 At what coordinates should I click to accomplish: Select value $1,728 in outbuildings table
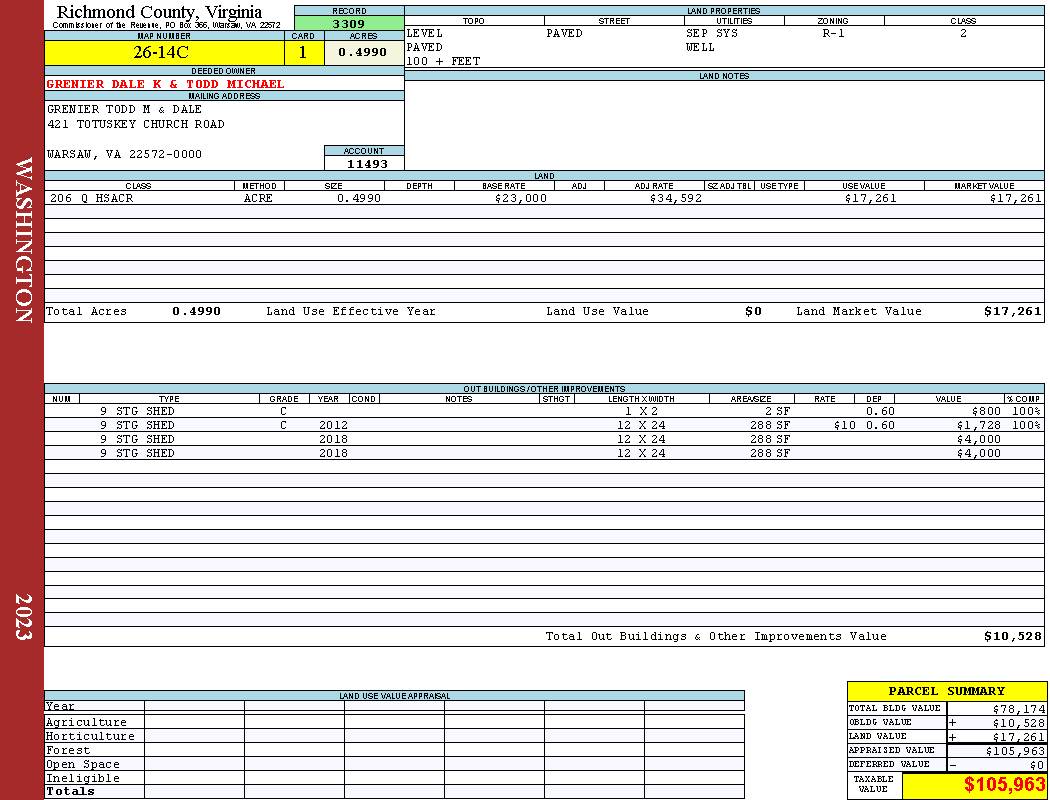pyautogui.click(x=978, y=426)
